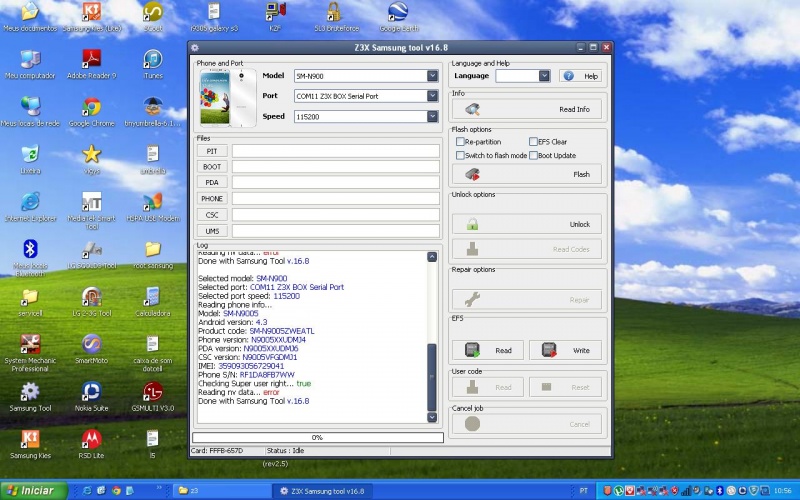The height and width of the screenshot is (500, 800).
Task: Open Calculadora desktop icon
Action: [x=153, y=302]
